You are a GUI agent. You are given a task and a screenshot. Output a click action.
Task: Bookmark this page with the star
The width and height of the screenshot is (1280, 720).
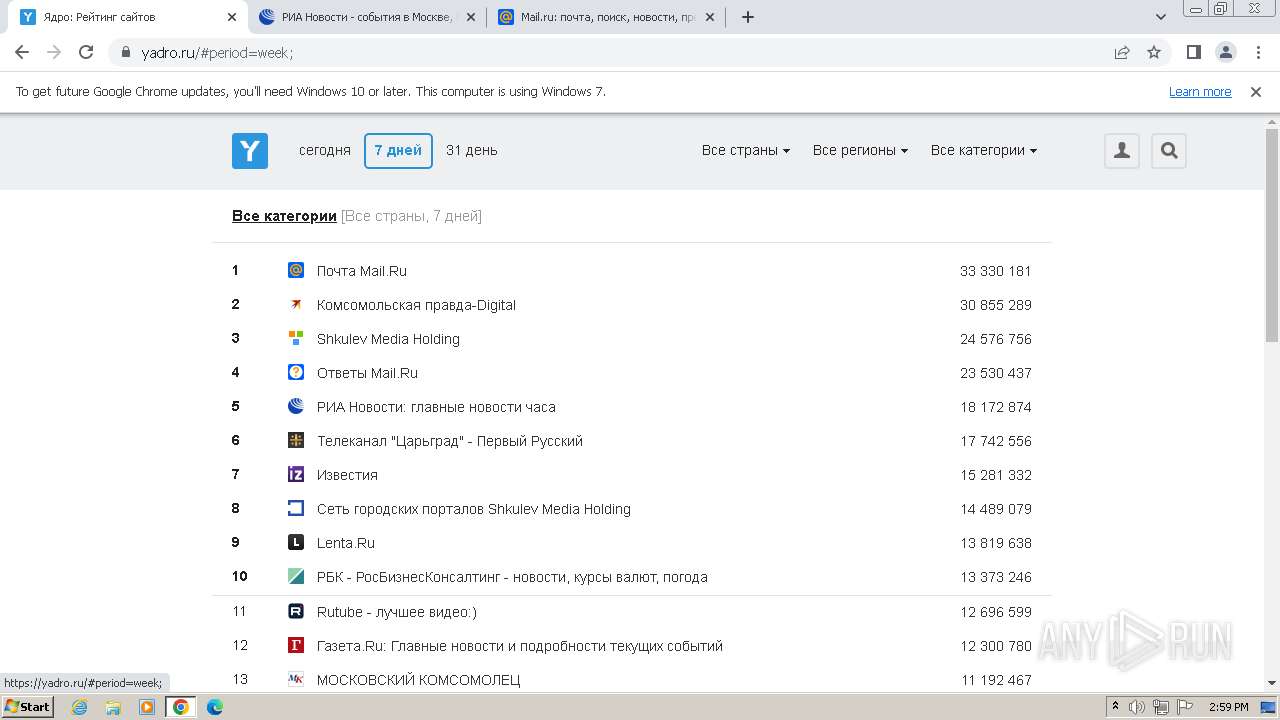coord(1154,52)
